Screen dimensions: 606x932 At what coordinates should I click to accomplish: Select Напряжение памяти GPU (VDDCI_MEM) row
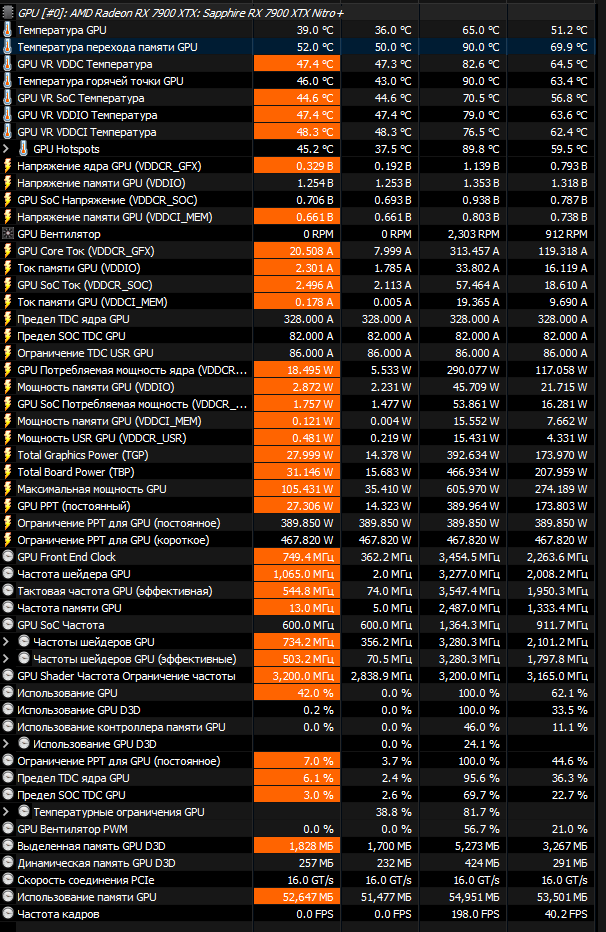point(298,217)
